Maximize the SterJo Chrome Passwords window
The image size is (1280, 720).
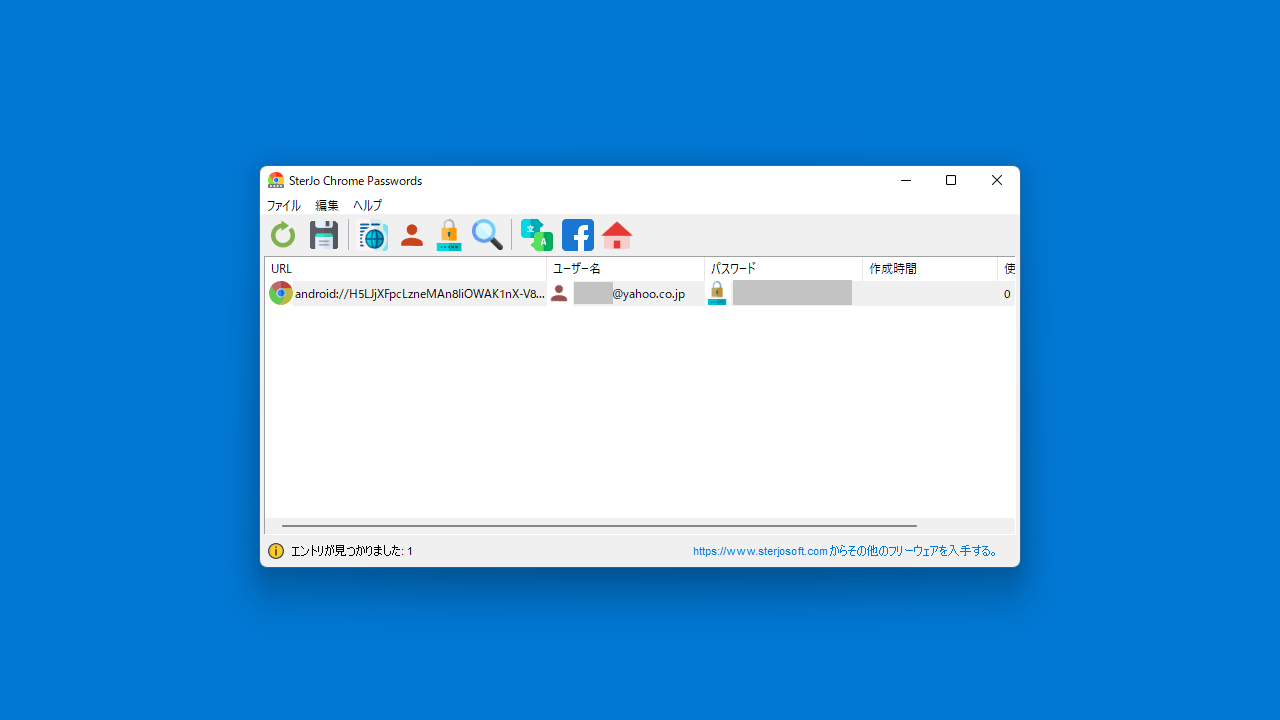pyautogui.click(x=951, y=180)
